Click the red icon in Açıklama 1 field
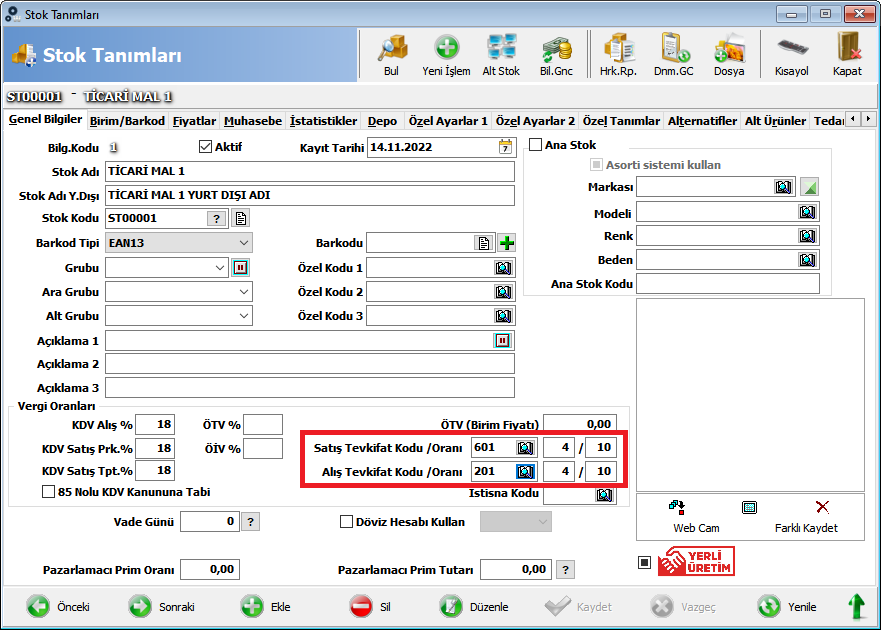The image size is (881, 630). coord(502,341)
